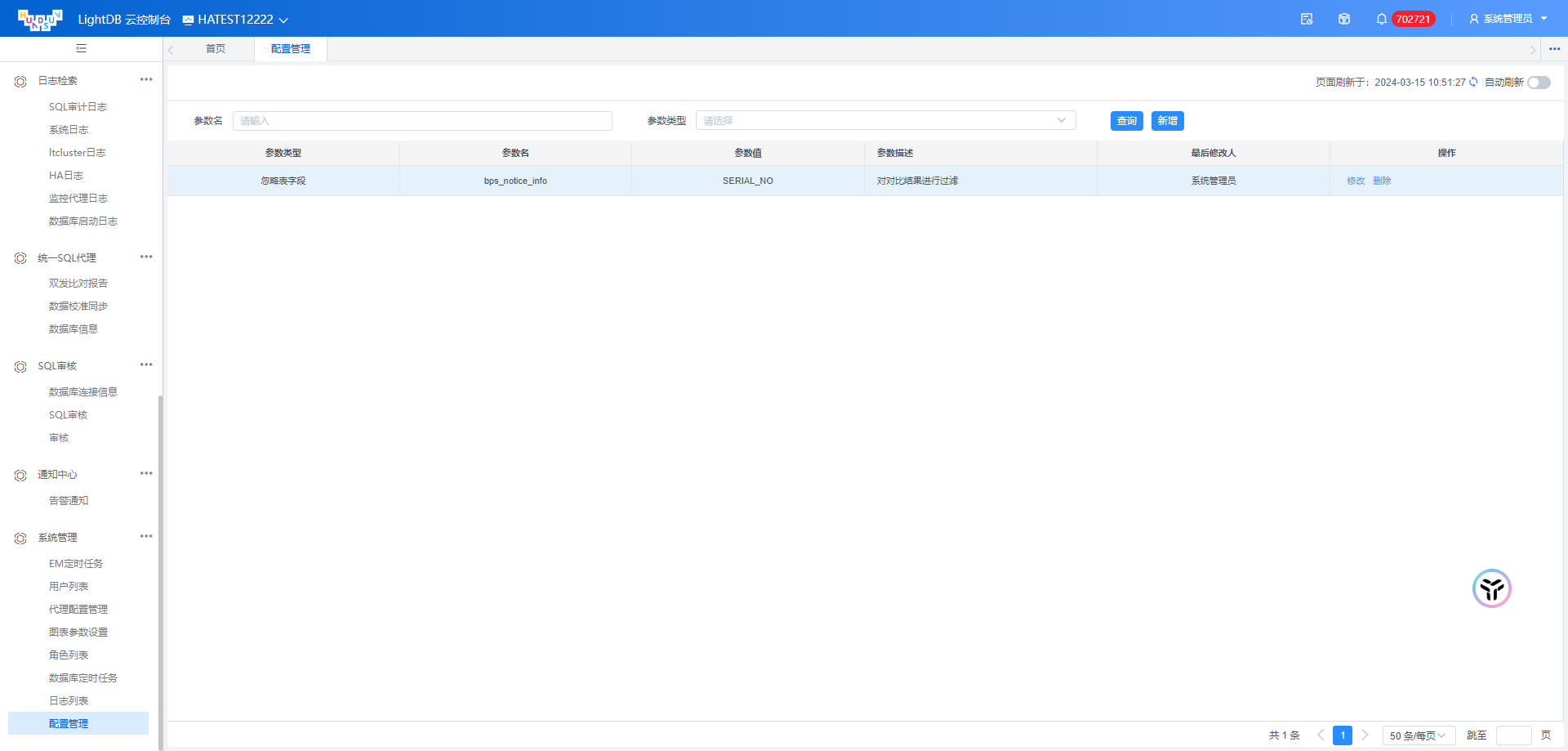Toggle the 自动刷新 switch

click(x=1539, y=83)
